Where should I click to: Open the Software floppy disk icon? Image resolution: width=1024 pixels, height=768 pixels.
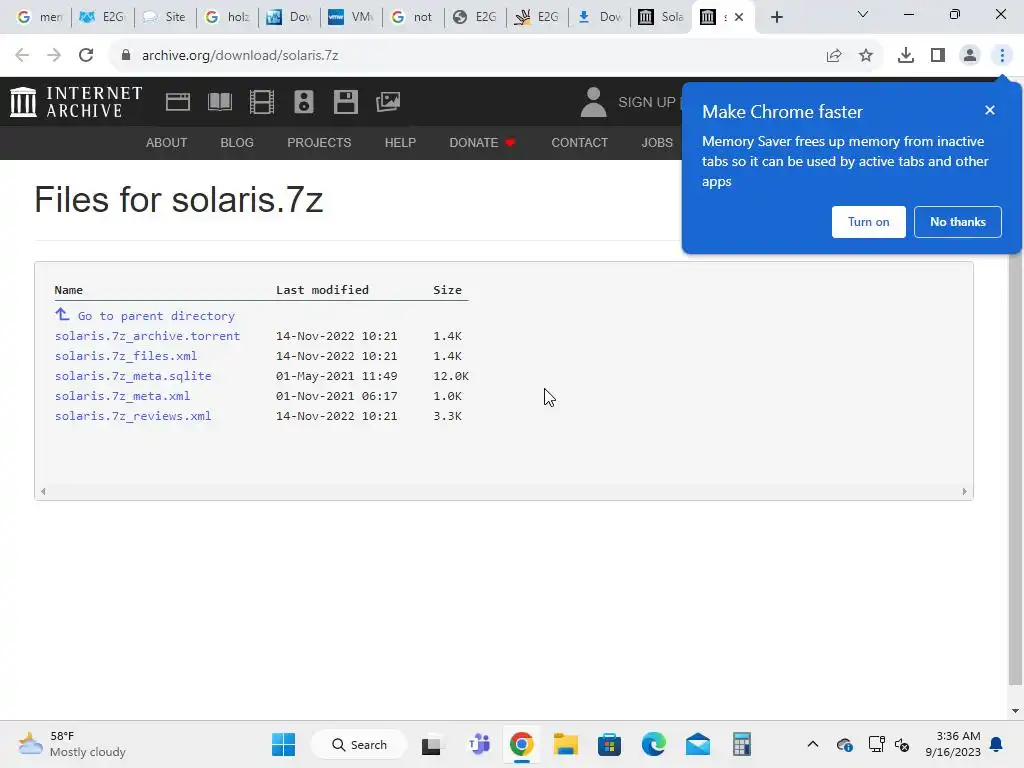coord(345,102)
